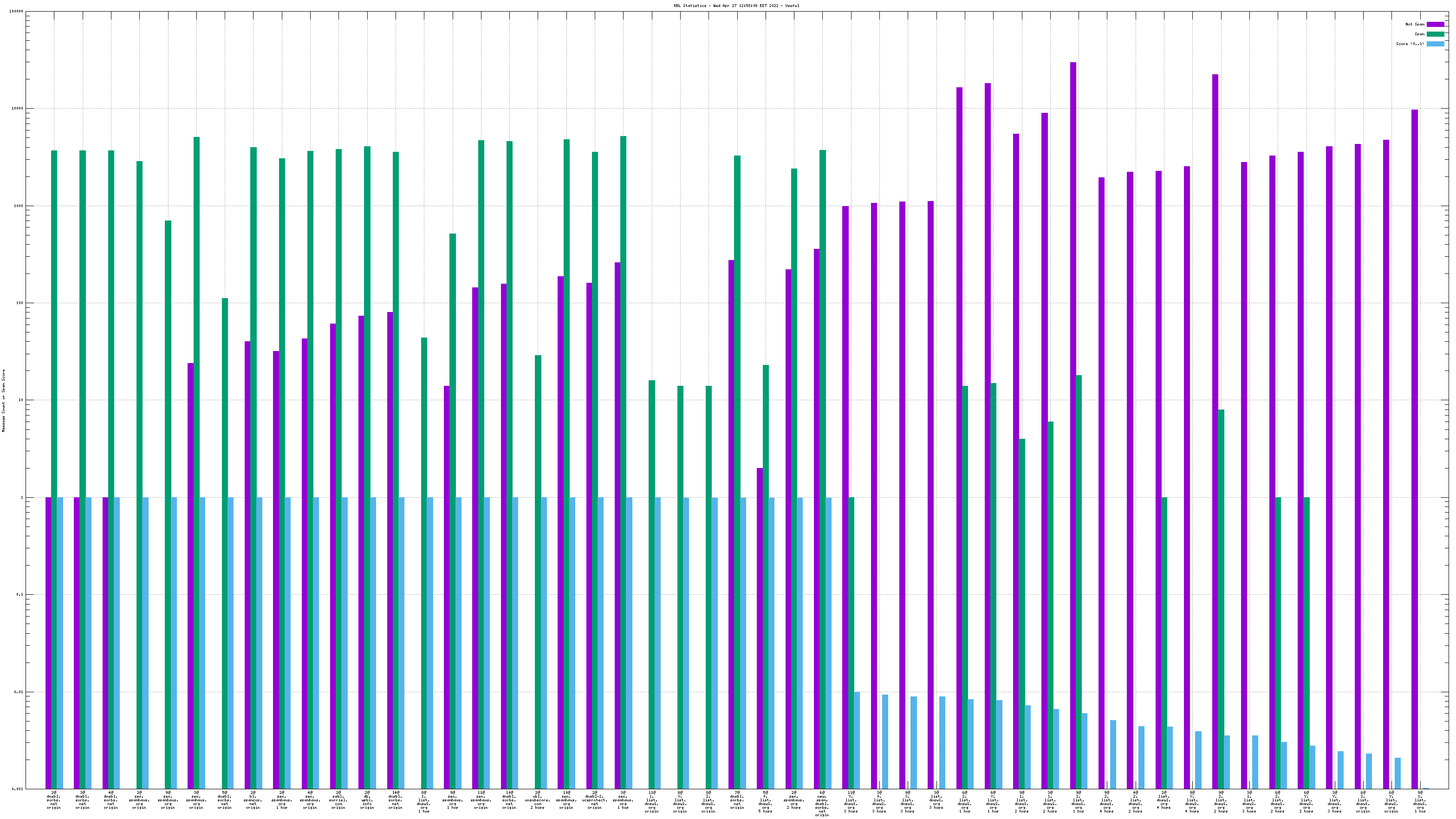
Task: Click the 14@ dnsbl.sorbs.net origin label
Action: click(x=395, y=800)
